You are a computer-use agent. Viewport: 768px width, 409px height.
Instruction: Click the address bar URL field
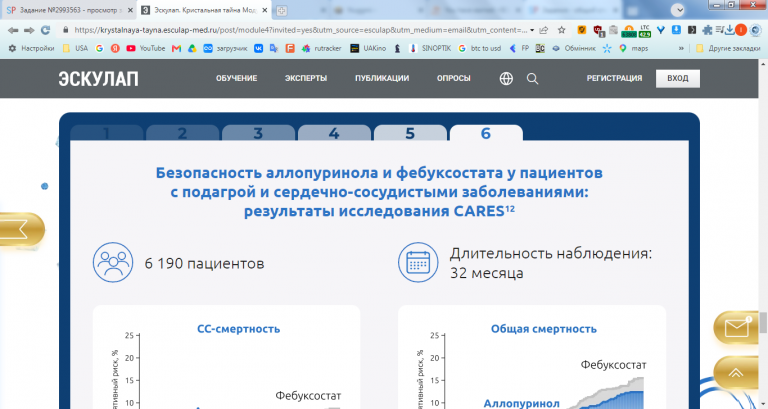(x=301, y=30)
